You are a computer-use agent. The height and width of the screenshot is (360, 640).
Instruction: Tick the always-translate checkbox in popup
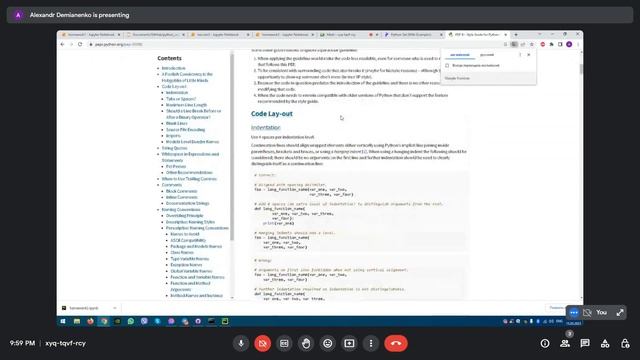[x=447, y=65]
